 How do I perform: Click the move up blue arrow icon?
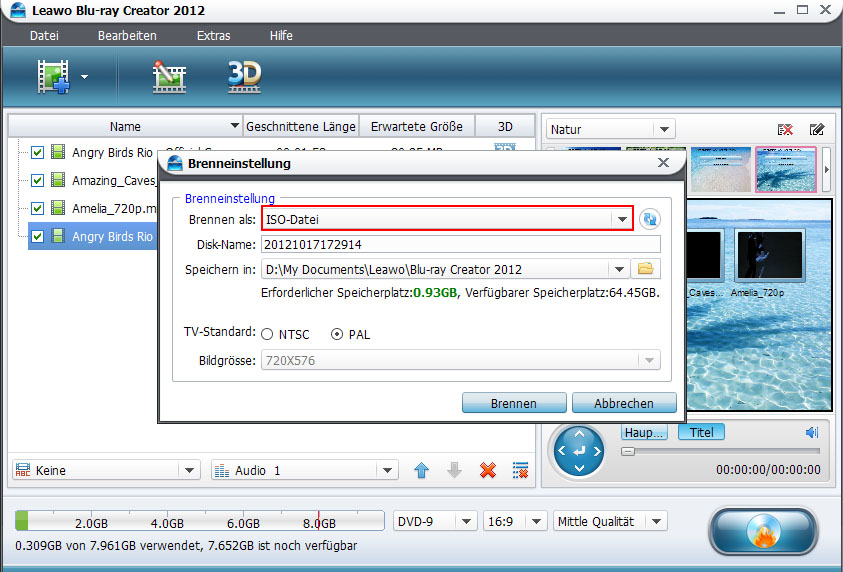click(422, 470)
